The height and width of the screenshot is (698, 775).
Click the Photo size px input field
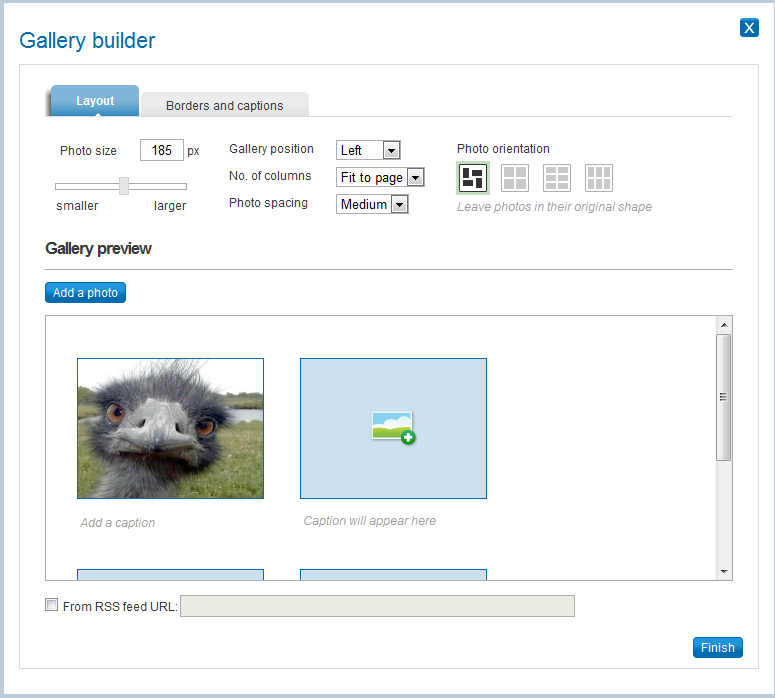pos(161,151)
